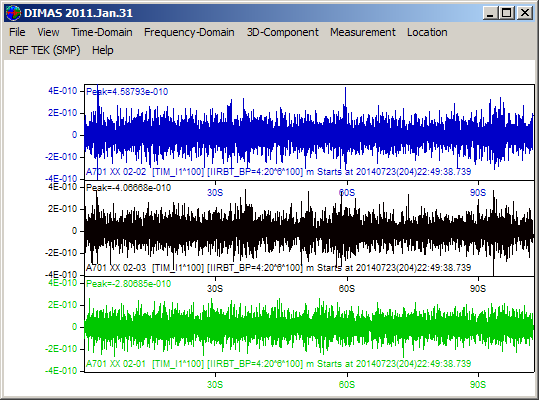Click the black 60S time marker
The height and width of the screenshot is (400, 539).
[x=346, y=289]
